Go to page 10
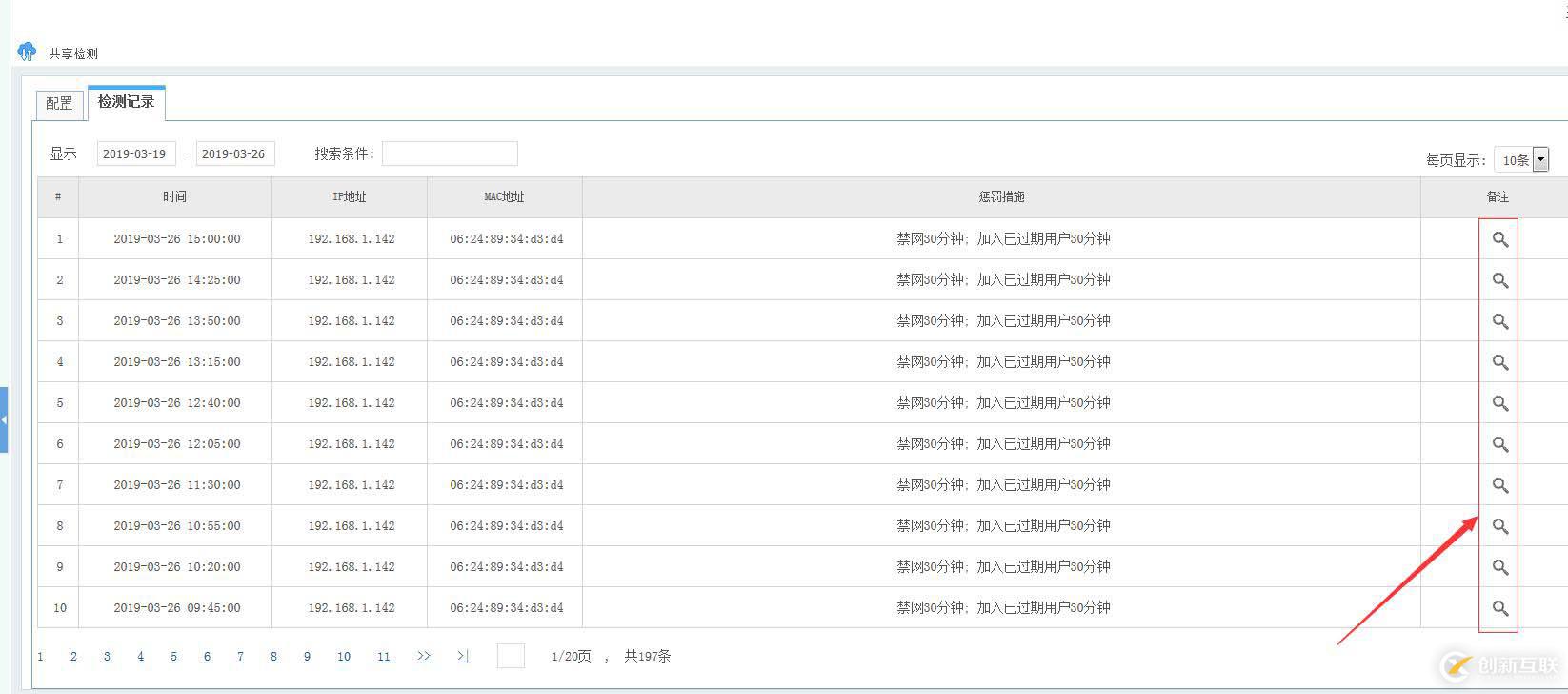Screen dimensions: 1568x694 tap(344, 657)
